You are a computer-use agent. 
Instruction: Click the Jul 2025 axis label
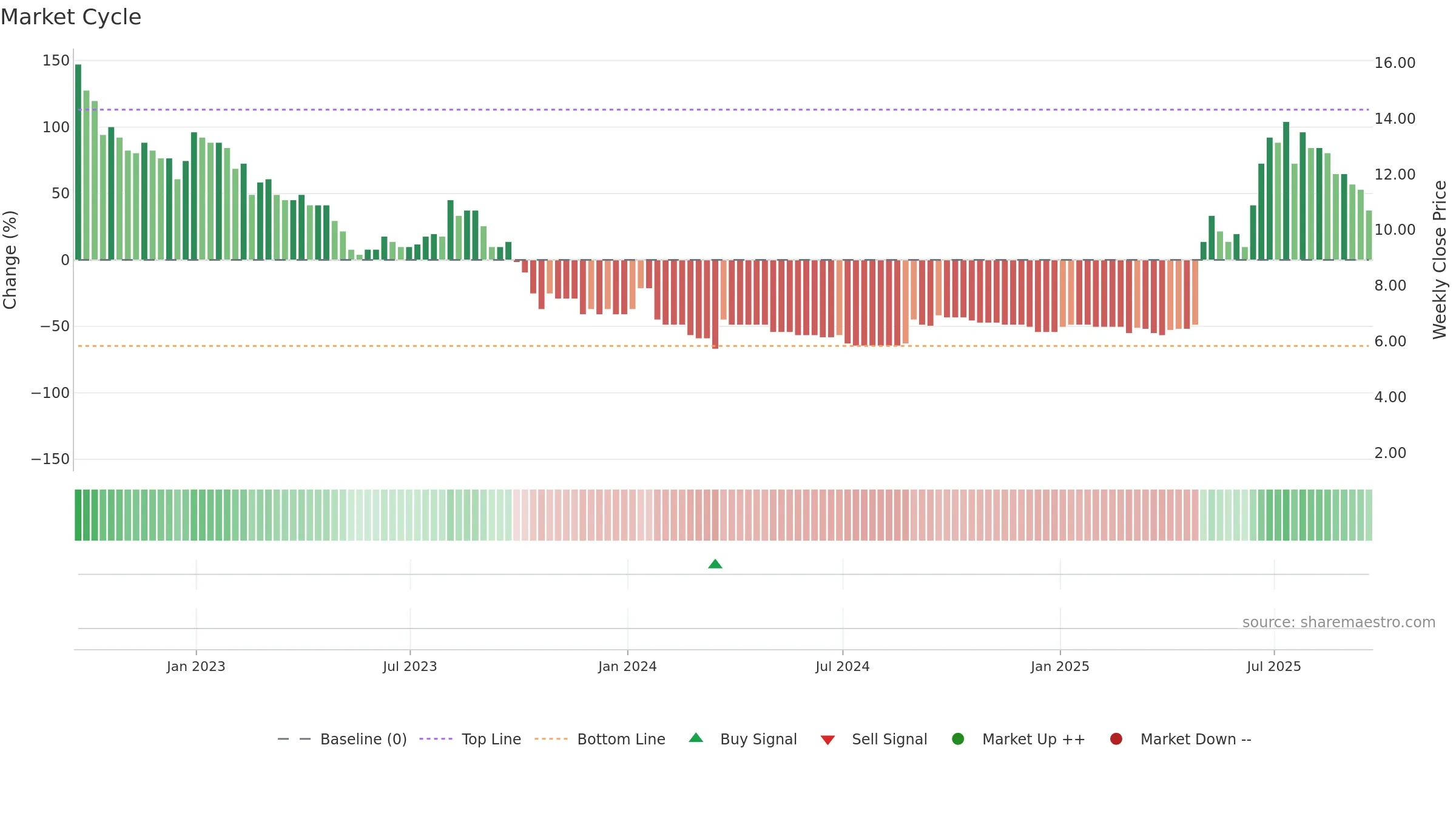point(1274,667)
